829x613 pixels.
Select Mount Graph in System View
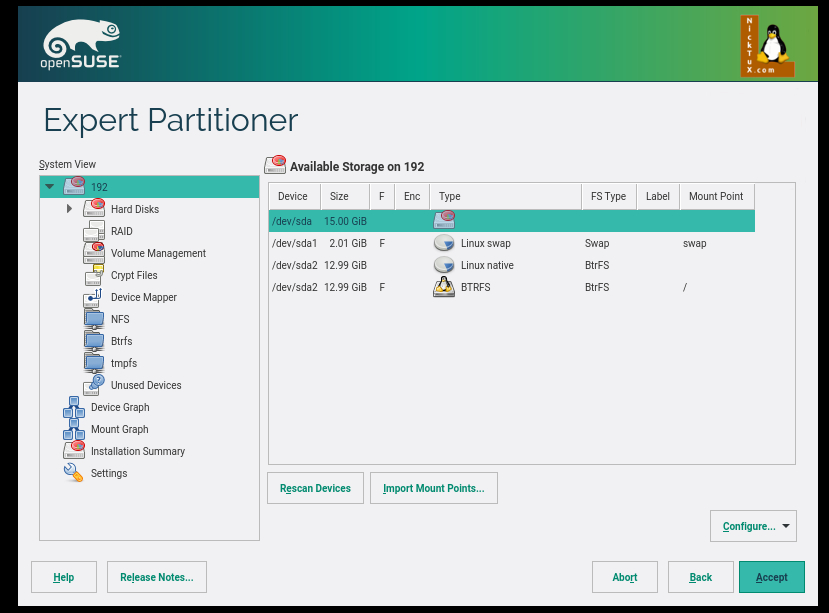(119, 430)
